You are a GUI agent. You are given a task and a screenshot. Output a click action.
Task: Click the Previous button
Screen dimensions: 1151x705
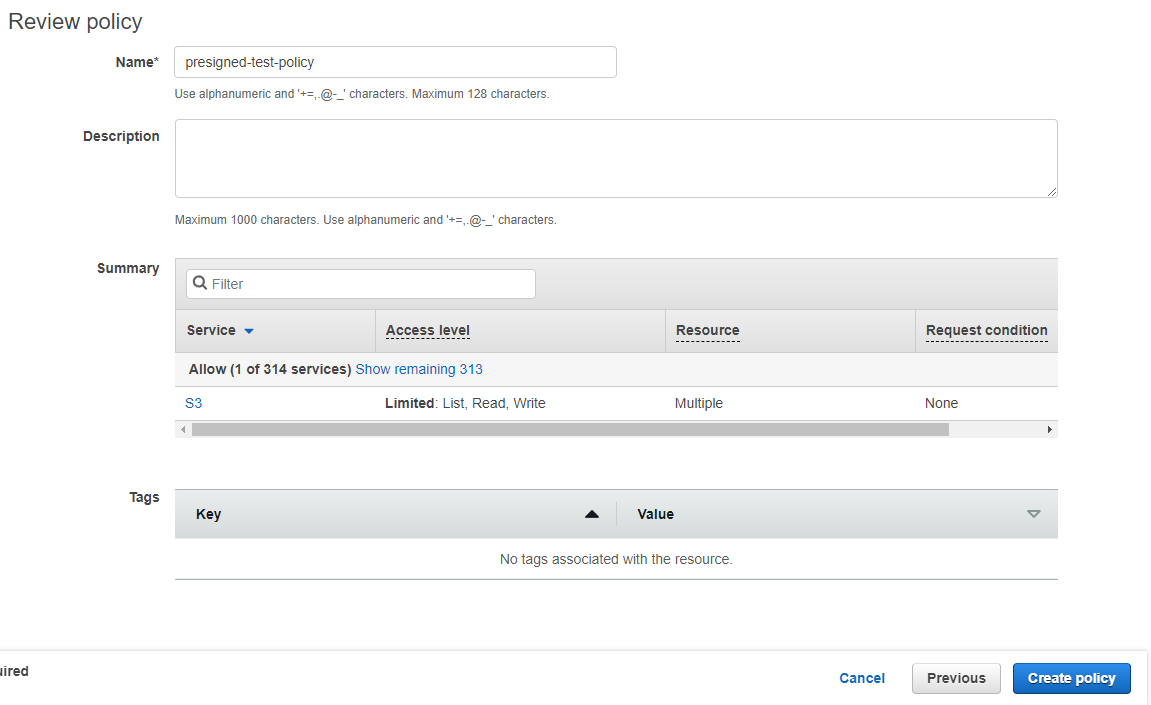pyautogui.click(x=956, y=679)
